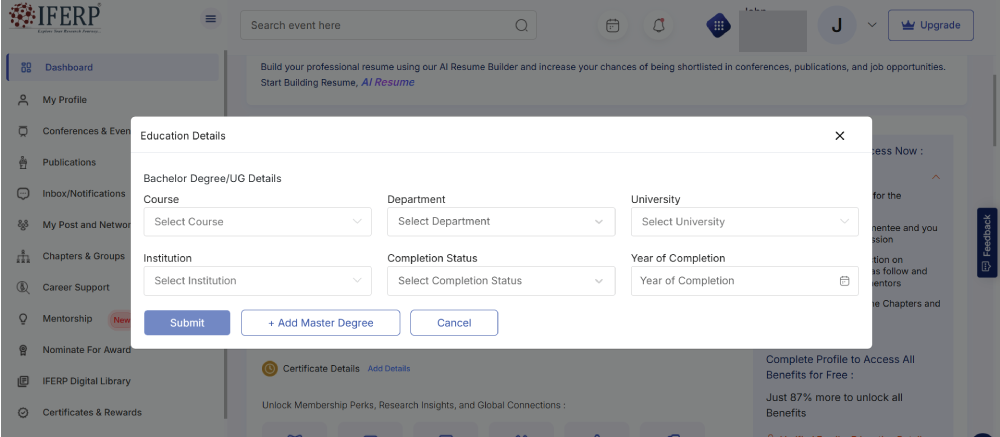This screenshot has height=437, width=1000.
Task: Close the Education Details dialog
Action: (x=840, y=136)
